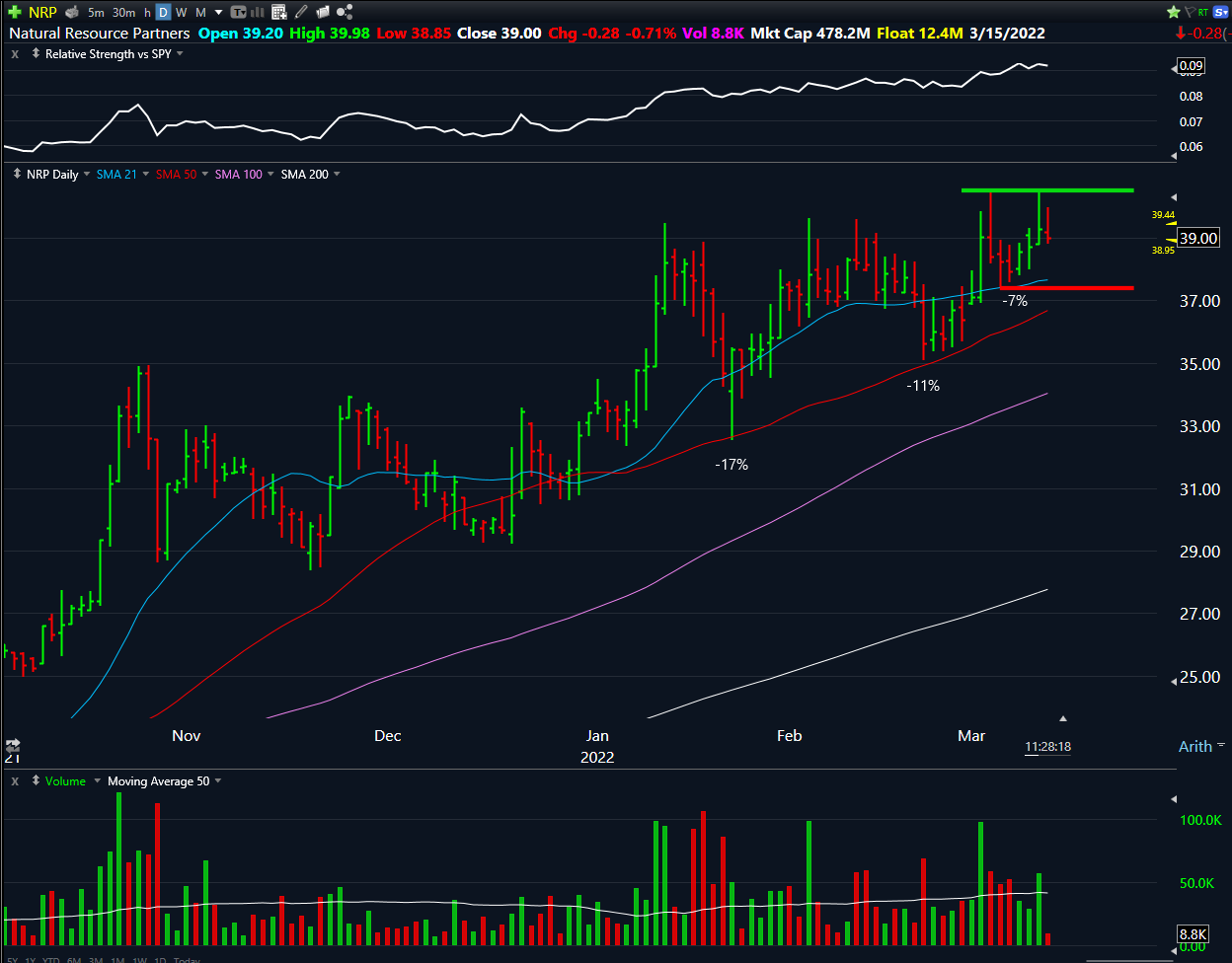The width and height of the screenshot is (1232, 963).
Task: Remove the Volume pane with its x
Action: [x=14, y=781]
